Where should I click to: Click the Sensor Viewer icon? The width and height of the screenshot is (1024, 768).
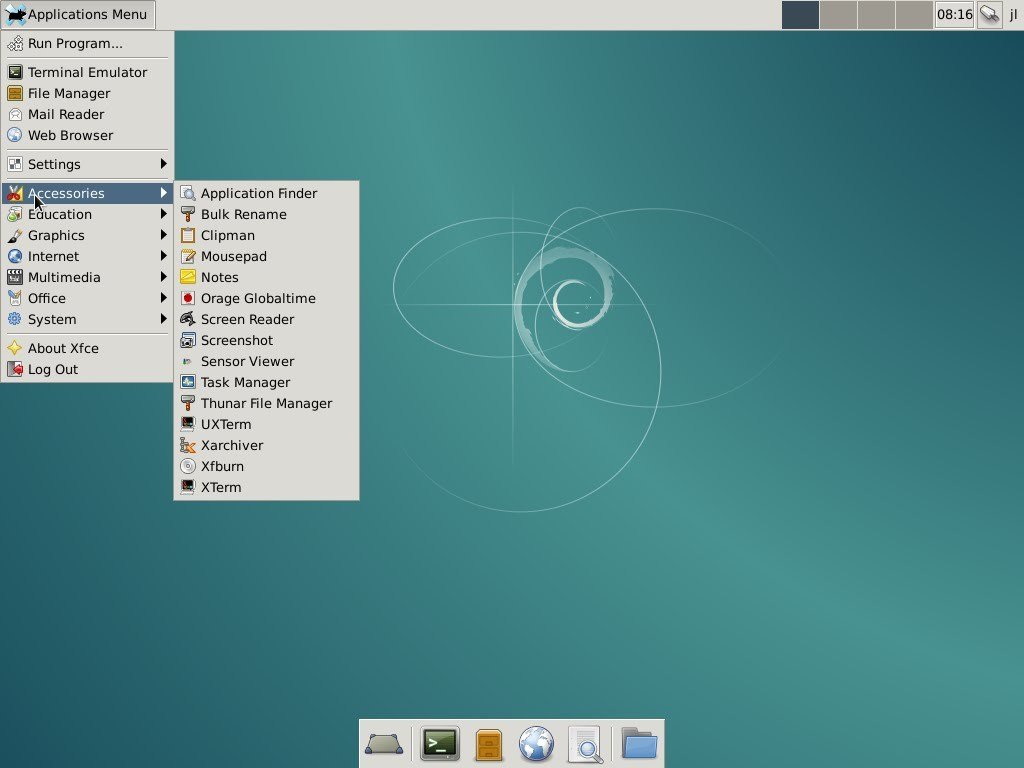(187, 361)
